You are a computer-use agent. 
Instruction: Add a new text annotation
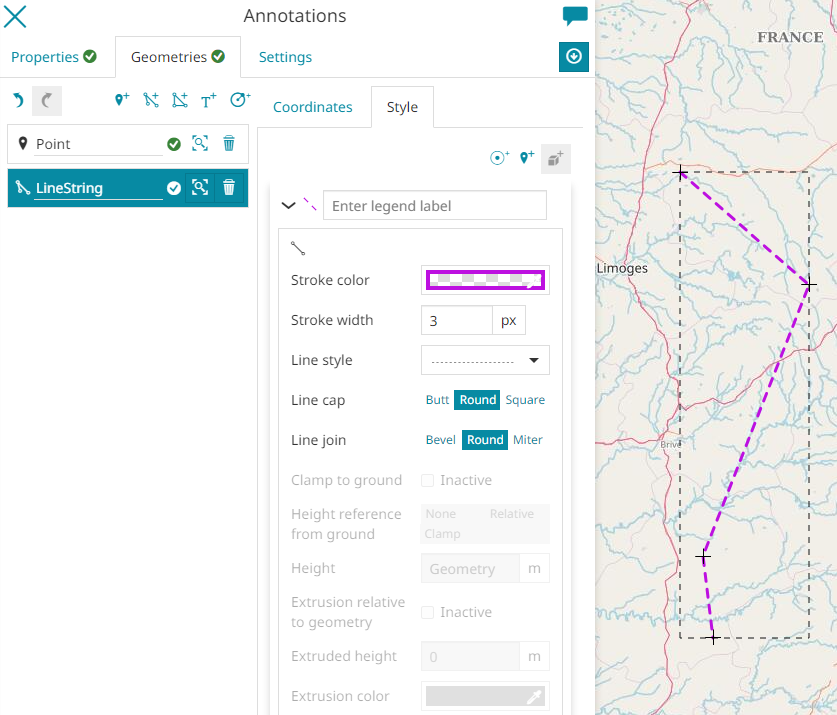click(x=208, y=100)
